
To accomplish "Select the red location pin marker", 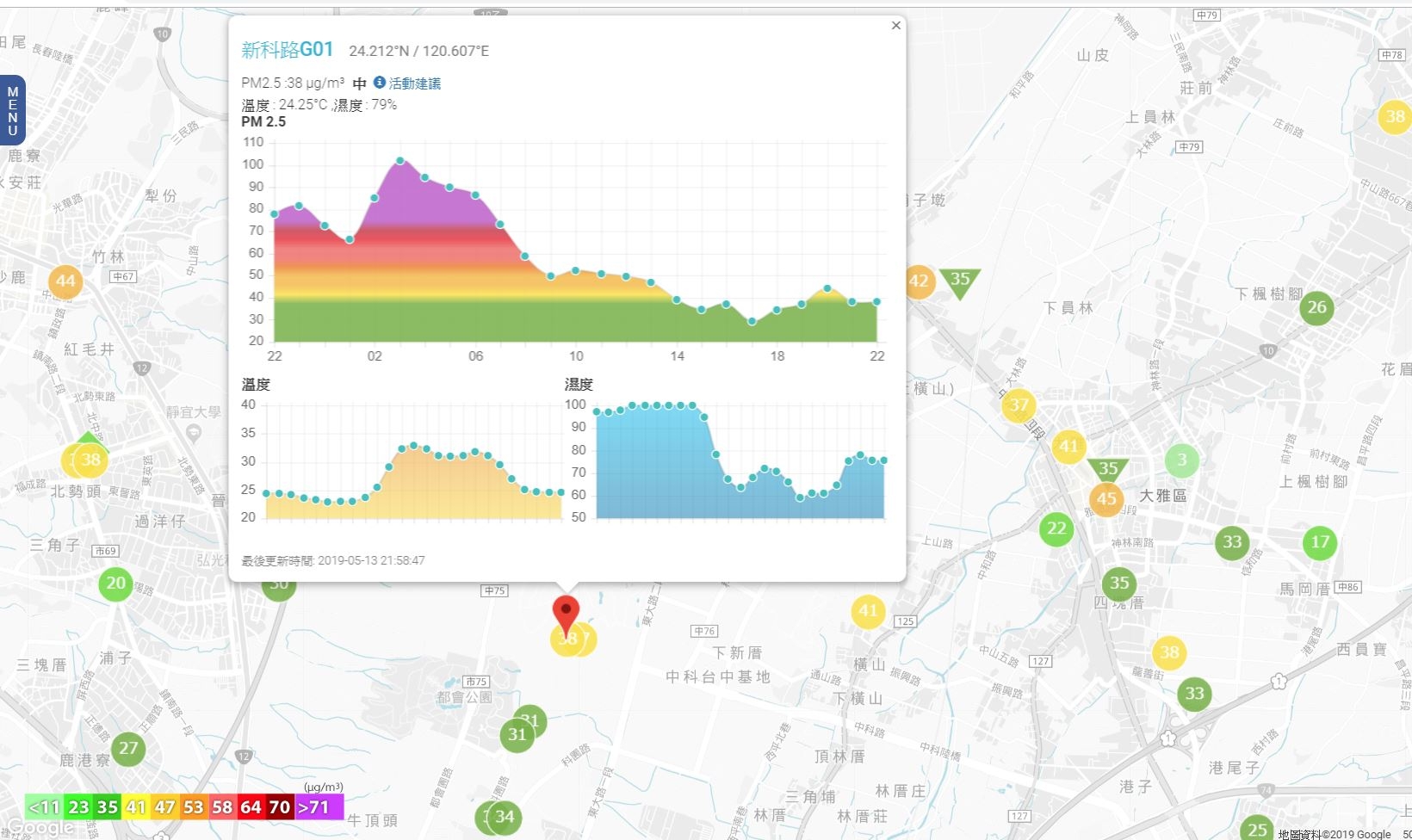I will [x=566, y=615].
